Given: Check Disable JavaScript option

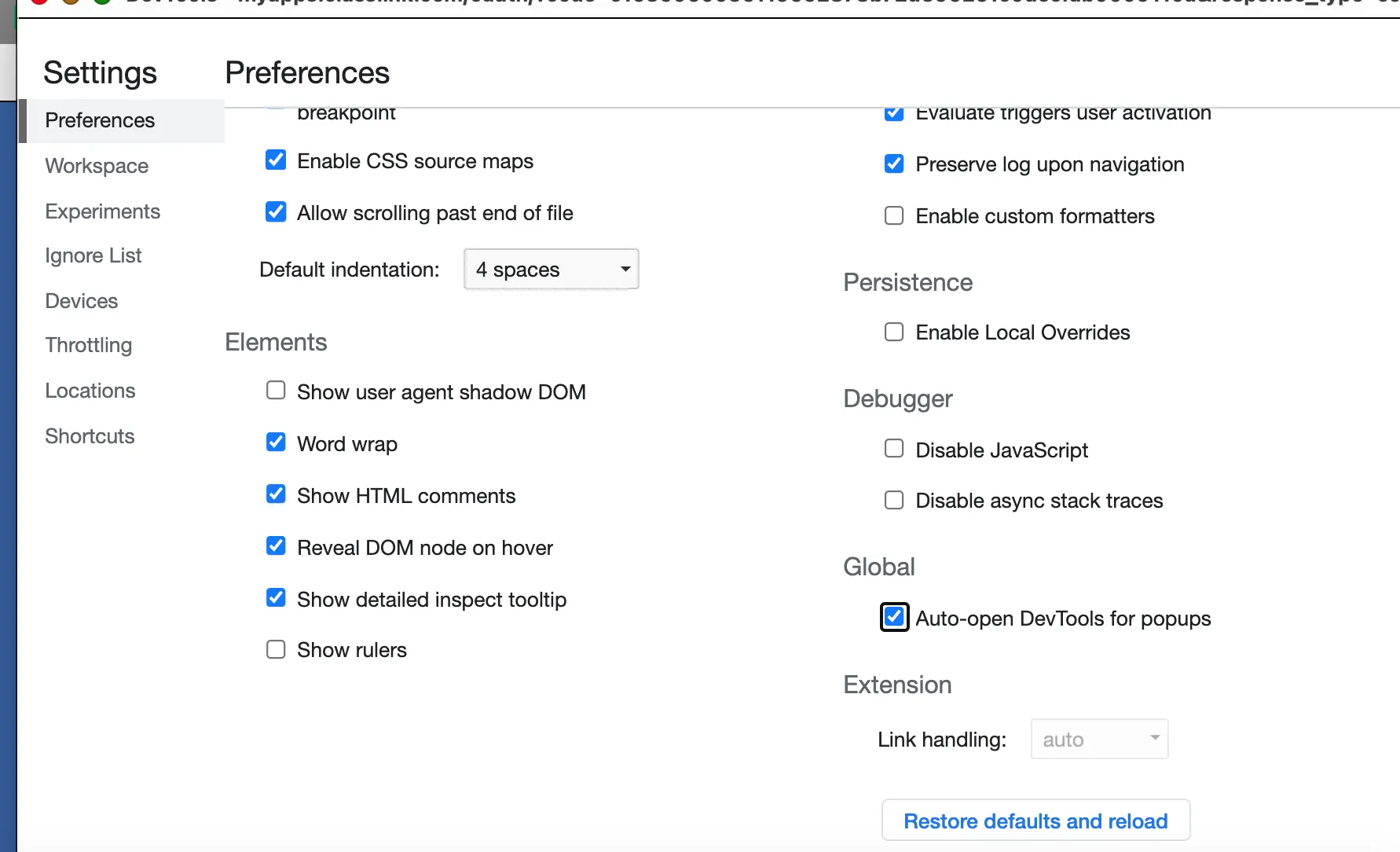Looking at the screenshot, I should tap(894, 449).
